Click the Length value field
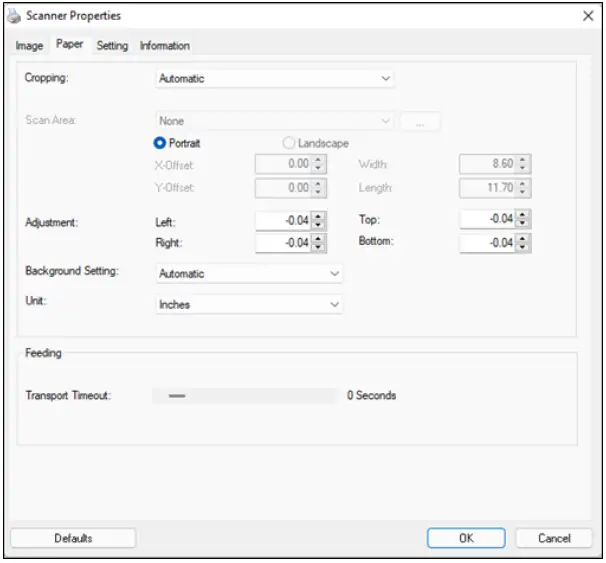The width and height of the screenshot is (606, 563). tap(487, 188)
